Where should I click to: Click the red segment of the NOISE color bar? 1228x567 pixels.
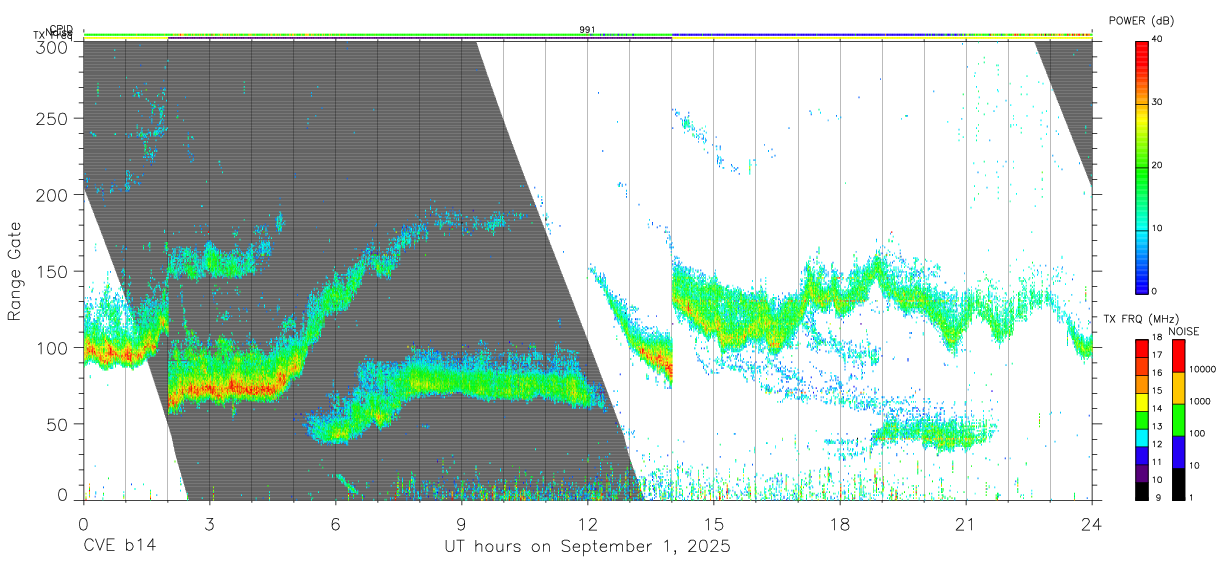point(1178,356)
